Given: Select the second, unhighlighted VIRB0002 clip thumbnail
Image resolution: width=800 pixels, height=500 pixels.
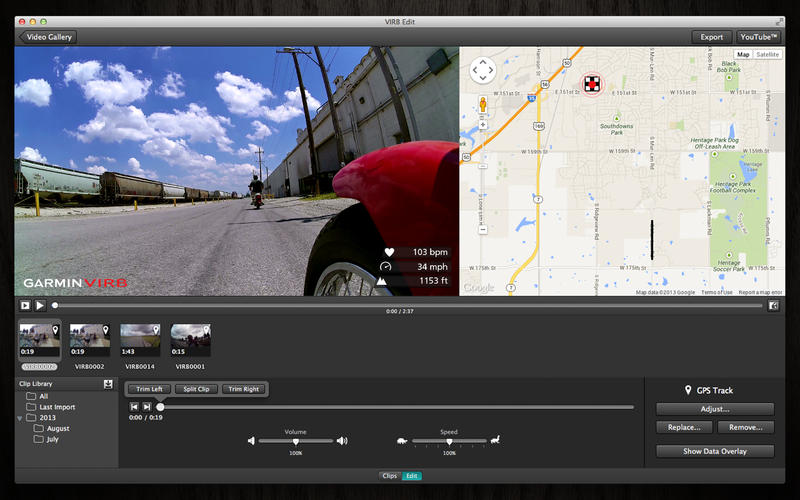Looking at the screenshot, I should pyautogui.click(x=90, y=340).
